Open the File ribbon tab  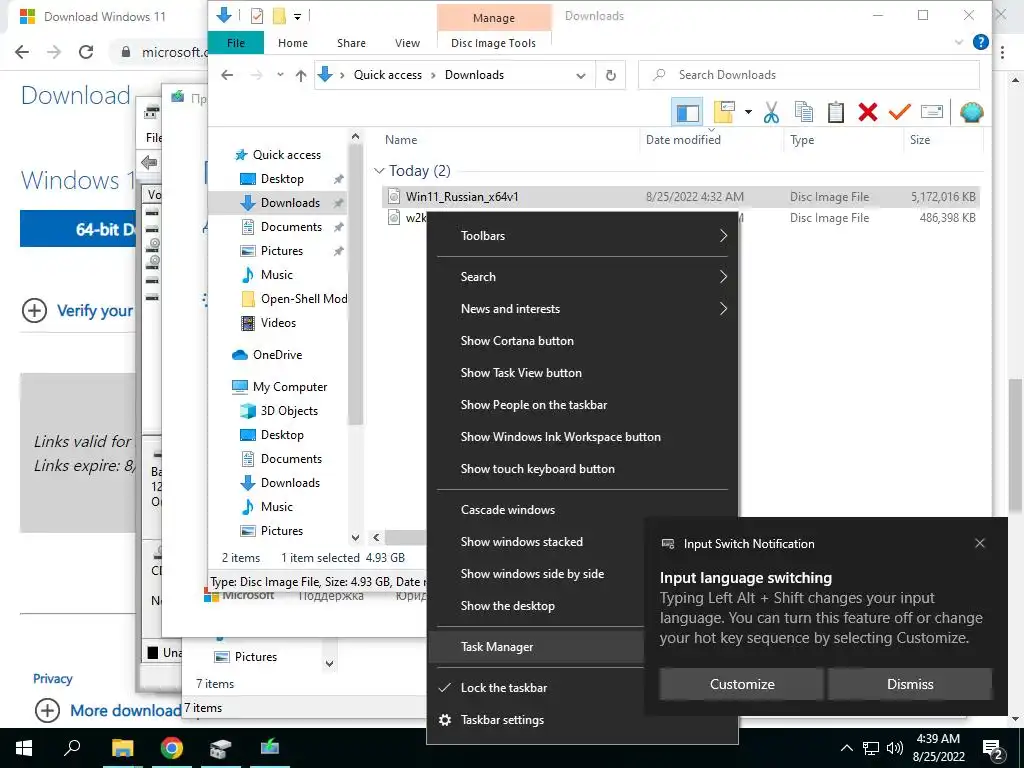pyautogui.click(x=236, y=43)
